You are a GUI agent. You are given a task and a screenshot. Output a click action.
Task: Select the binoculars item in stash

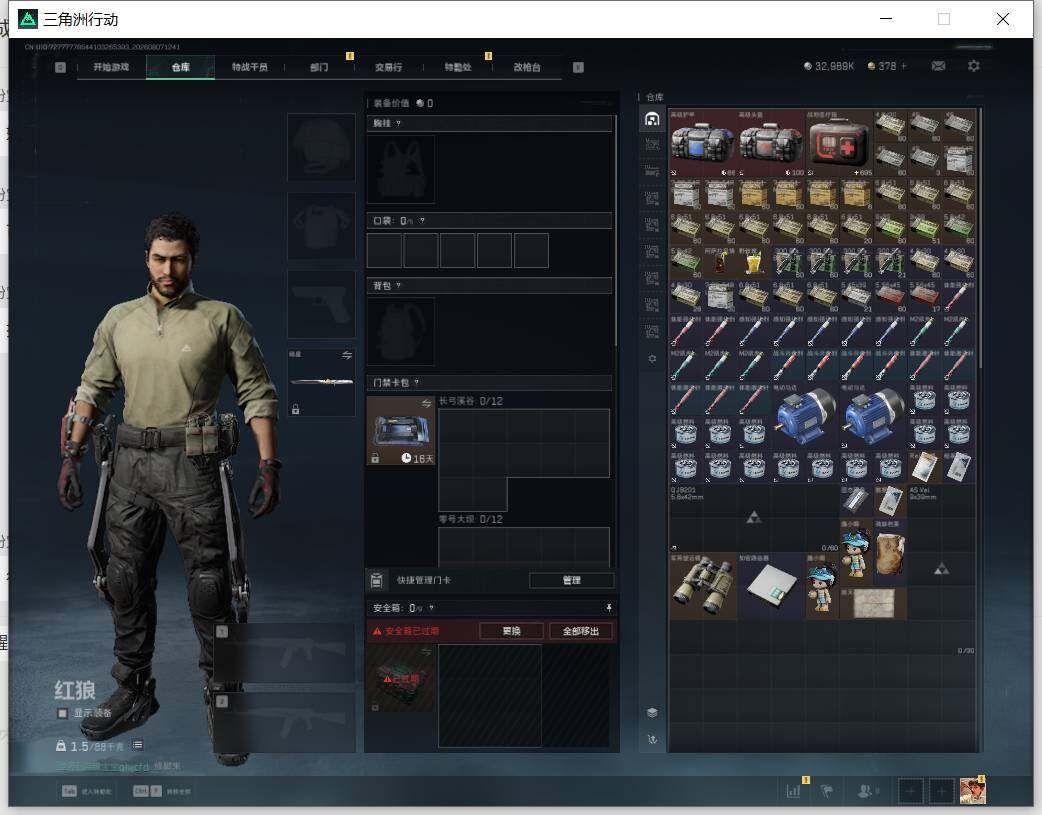pyautogui.click(x=702, y=586)
